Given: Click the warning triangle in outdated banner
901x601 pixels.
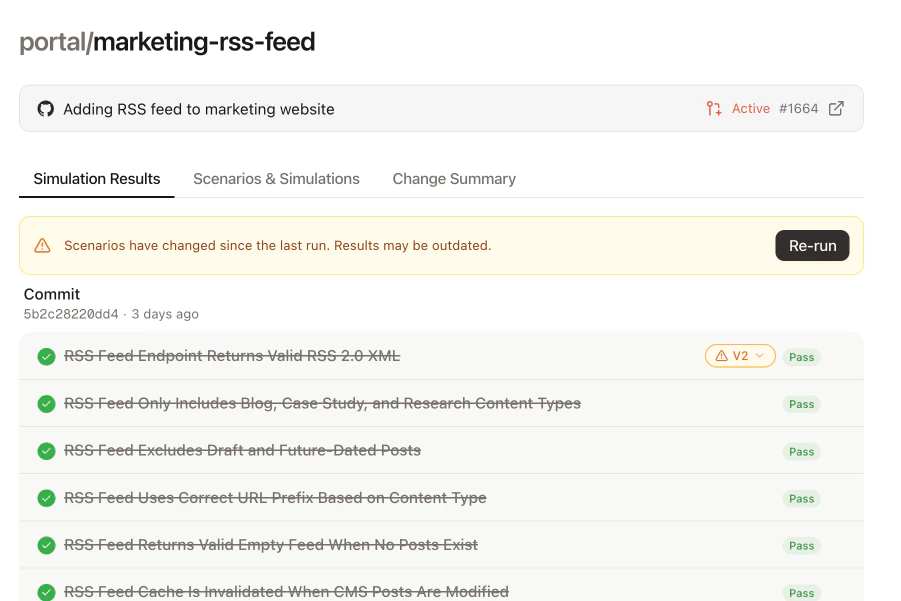Looking at the screenshot, I should pyautogui.click(x=42, y=245).
